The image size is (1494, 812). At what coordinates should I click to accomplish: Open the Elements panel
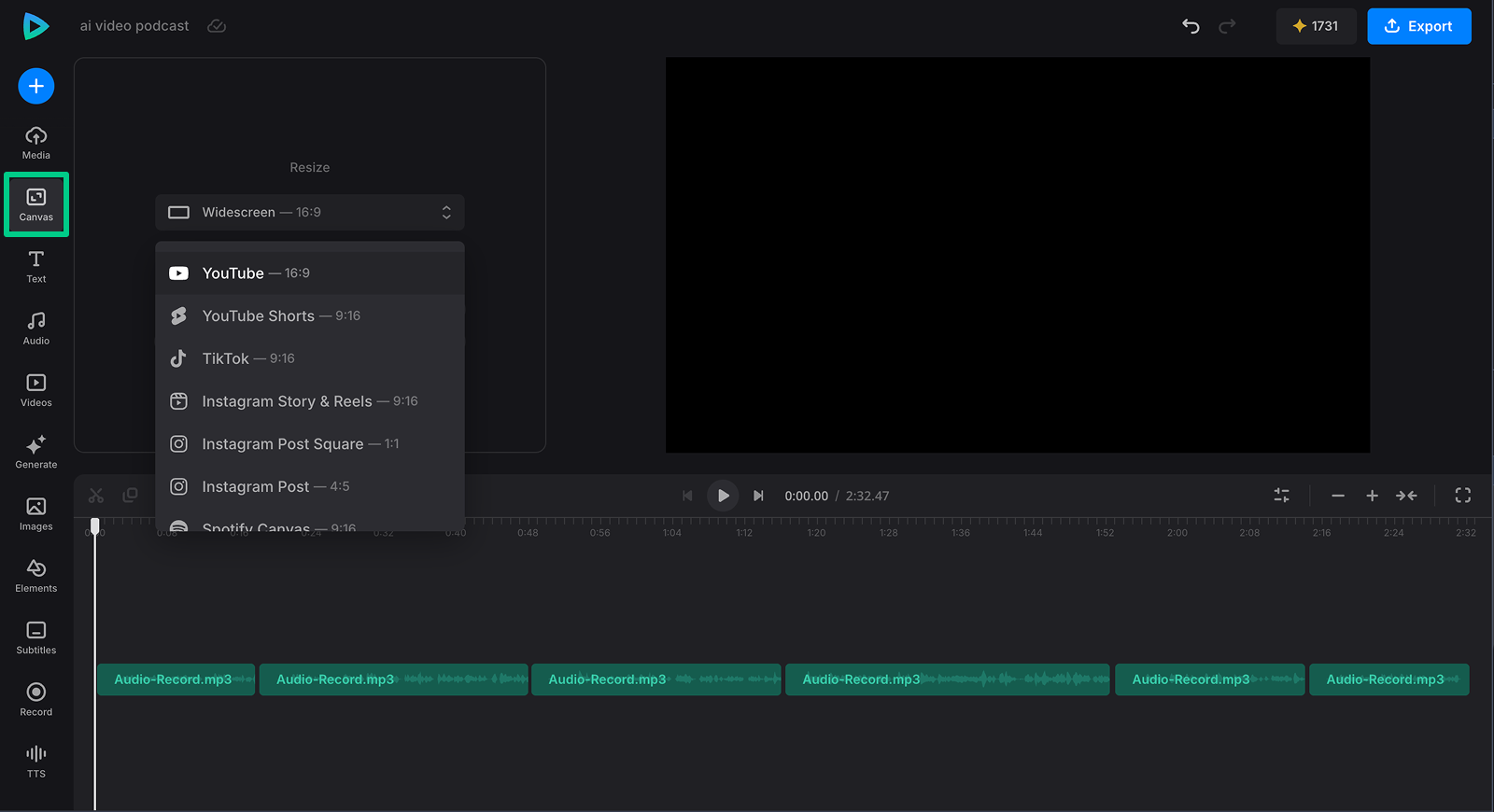(x=36, y=576)
